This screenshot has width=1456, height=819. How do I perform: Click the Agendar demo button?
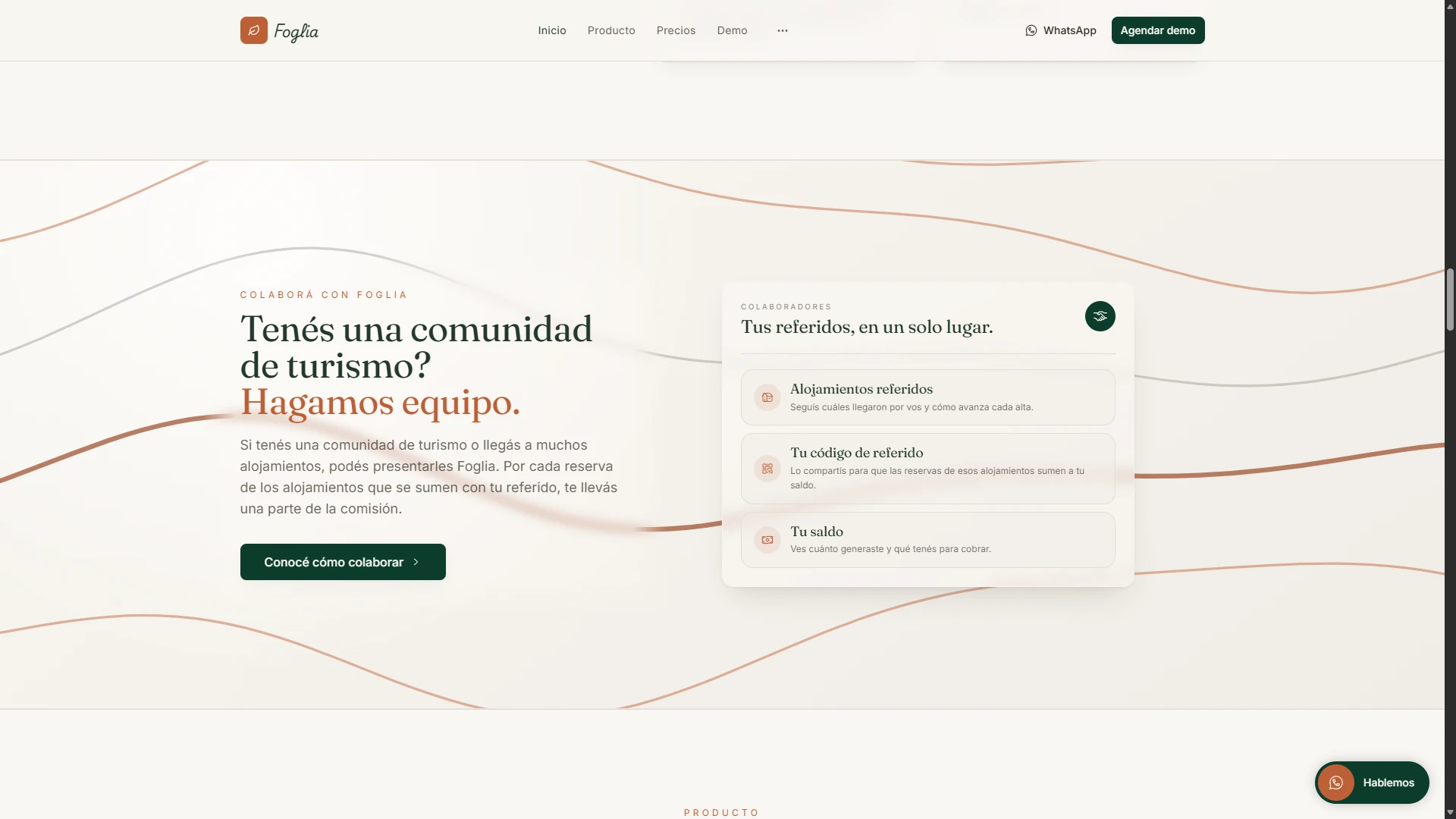pyautogui.click(x=1158, y=30)
